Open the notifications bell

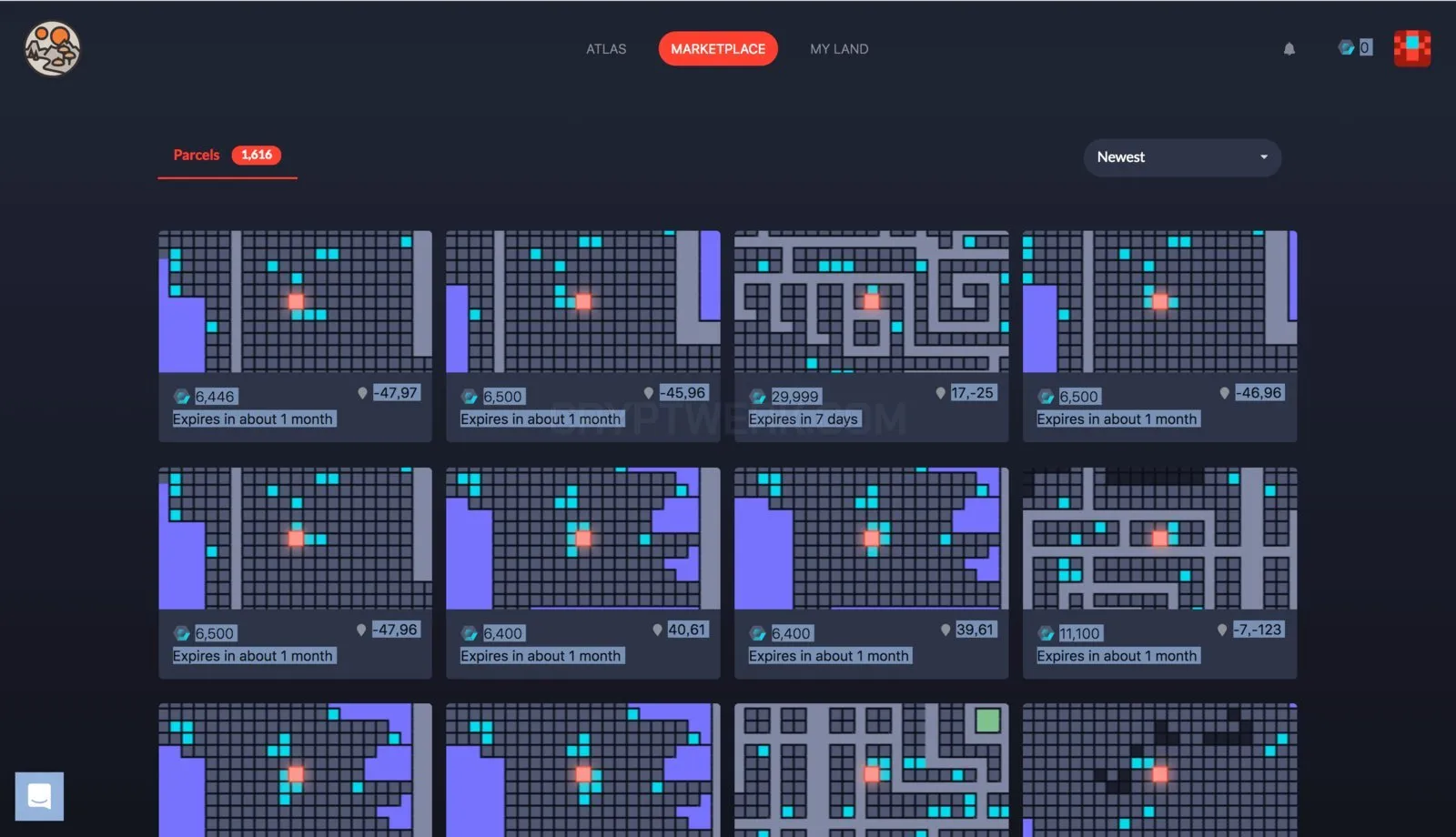coord(1289,49)
